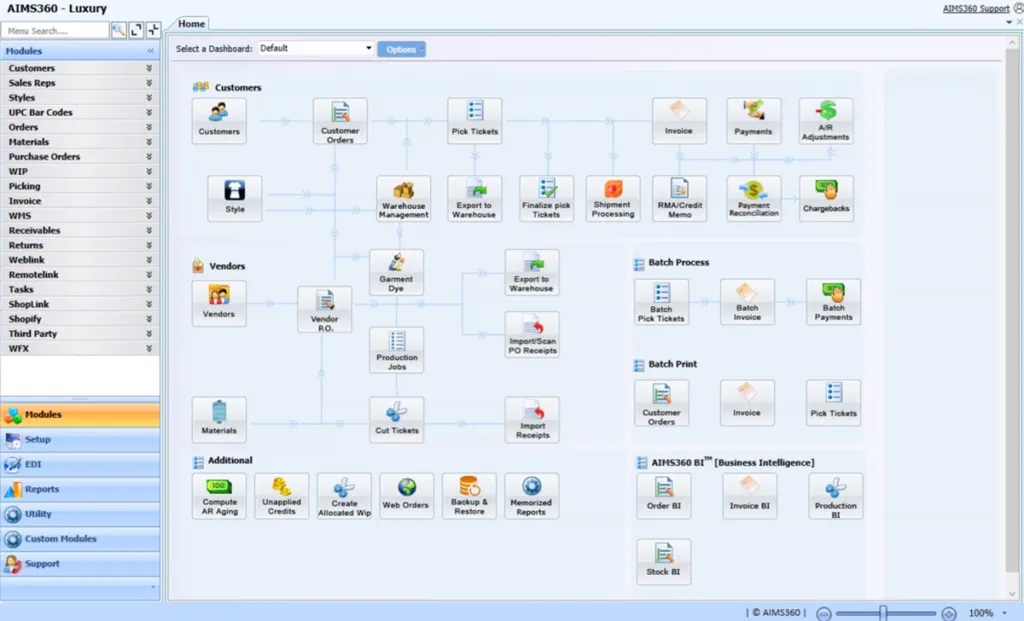Image resolution: width=1024 pixels, height=621 pixels.
Task: Open the AIMS360 Support link
Action: coord(976,8)
